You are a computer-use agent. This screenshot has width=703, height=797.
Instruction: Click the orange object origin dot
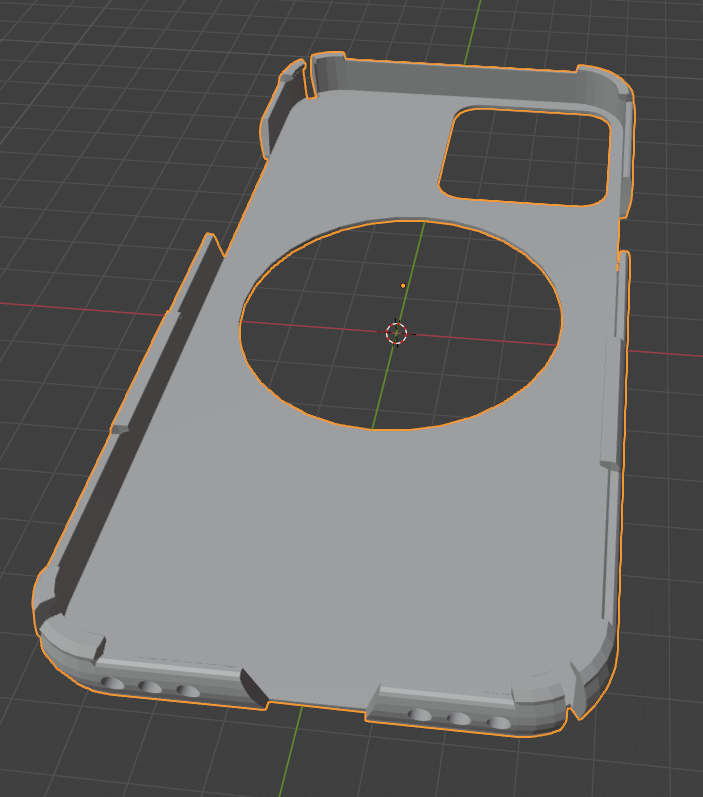[403, 286]
